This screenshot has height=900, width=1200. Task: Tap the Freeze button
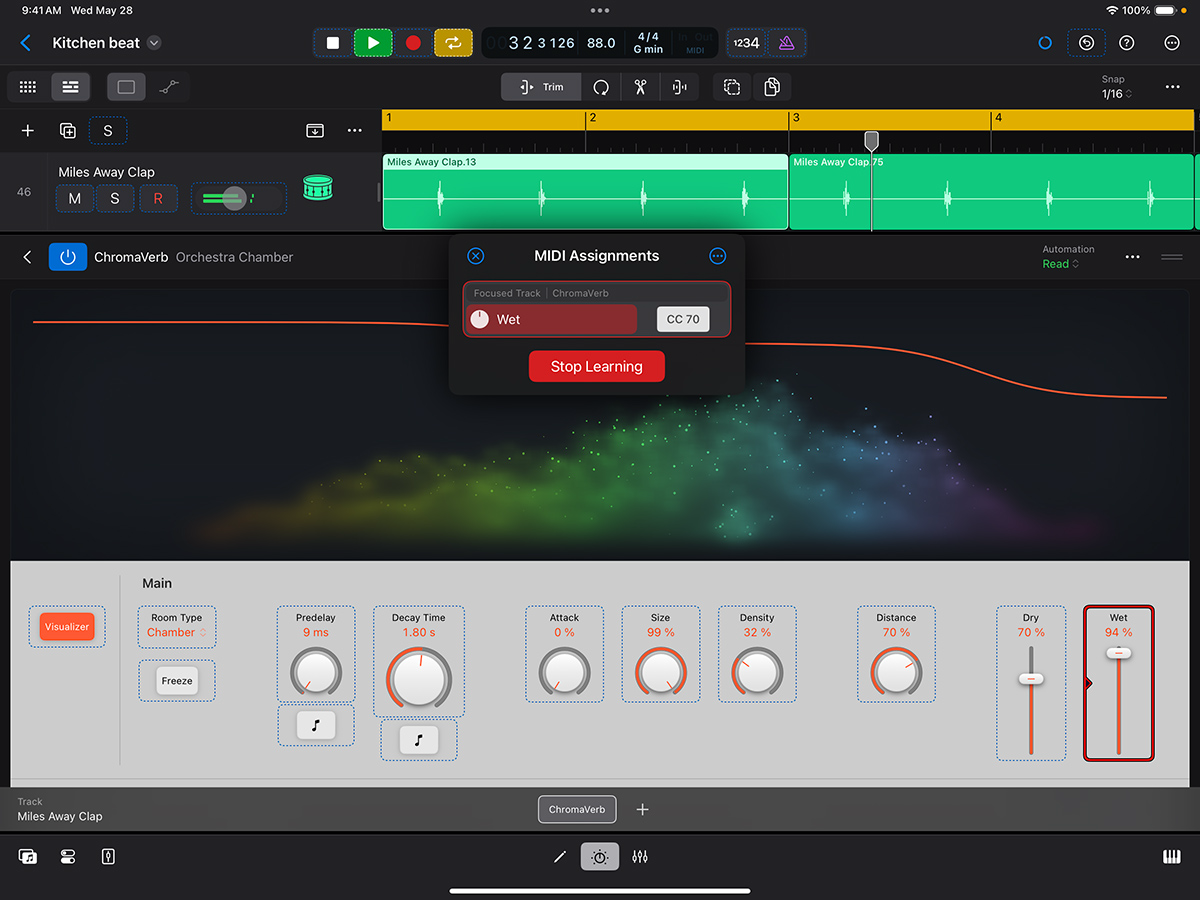[177, 681]
